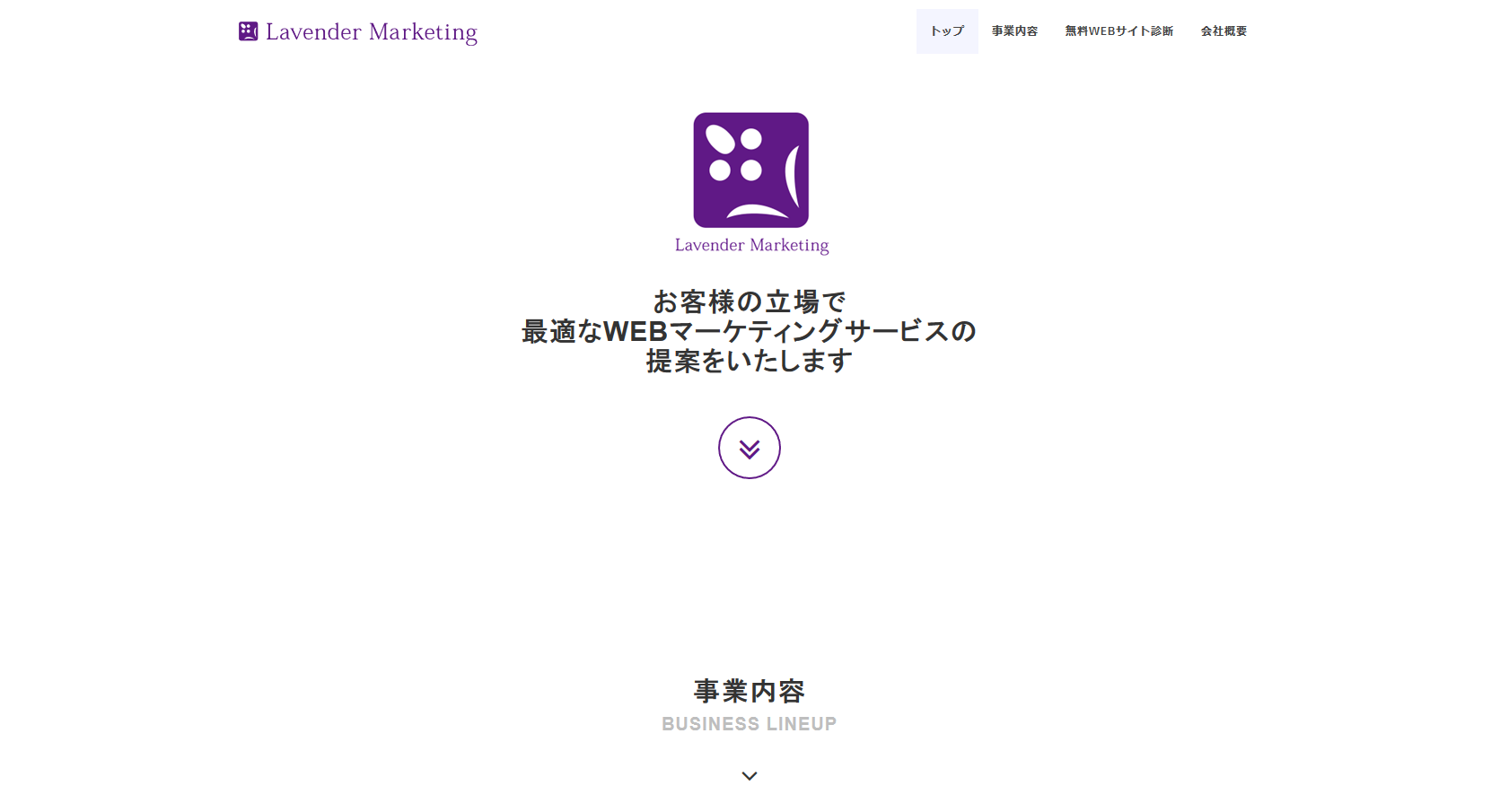Click the large purple square logo
The image size is (1491, 812).
pos(750,170)
